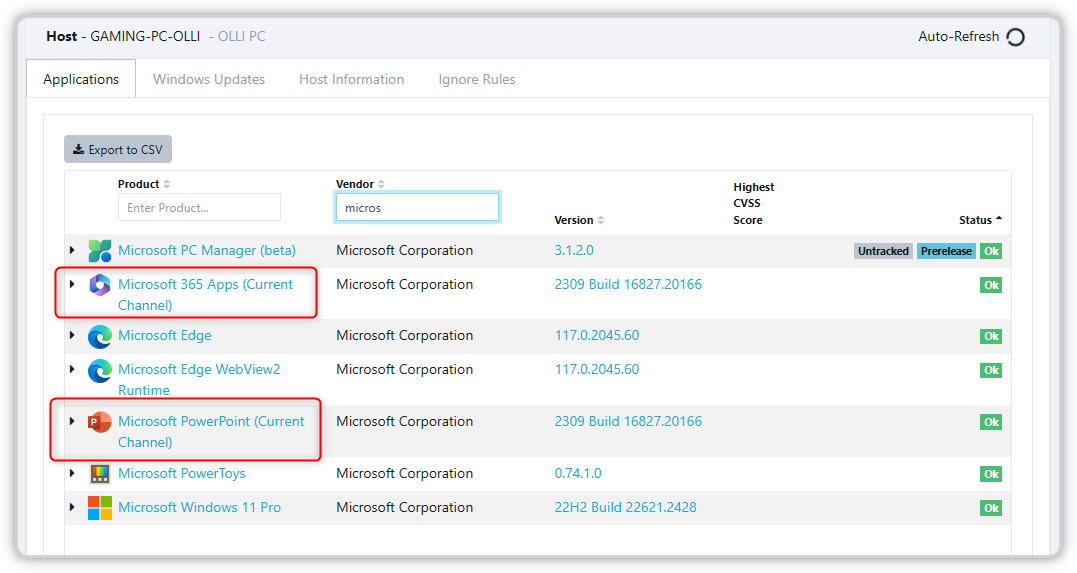Click the Microsoft 365 Apps icon
Image resolution: width=1077 pixels, height=573 pixels.
point(100,284)
